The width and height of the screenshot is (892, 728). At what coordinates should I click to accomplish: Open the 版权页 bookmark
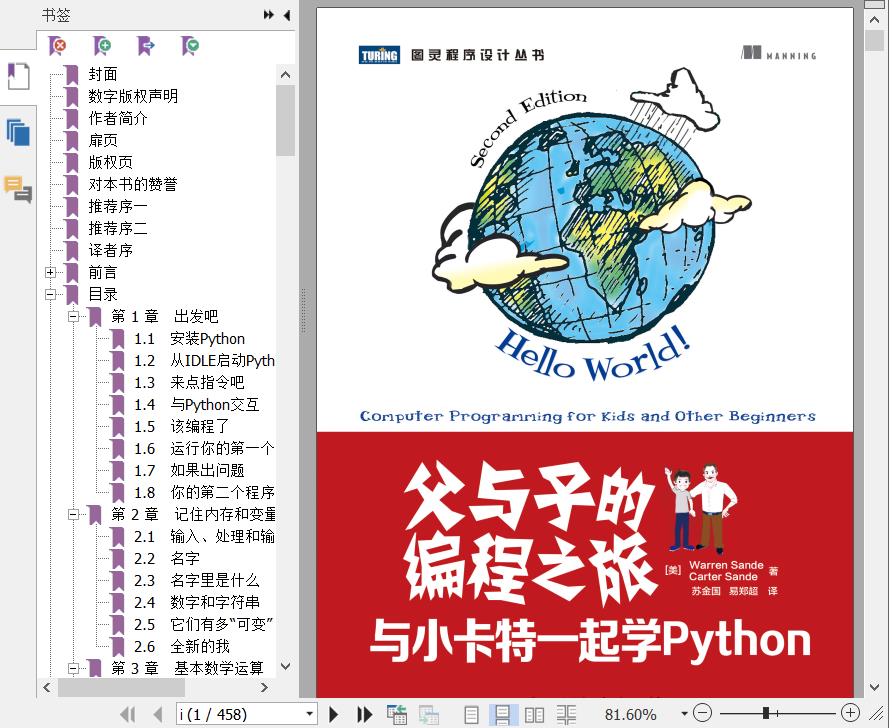(x=110, y=163)
